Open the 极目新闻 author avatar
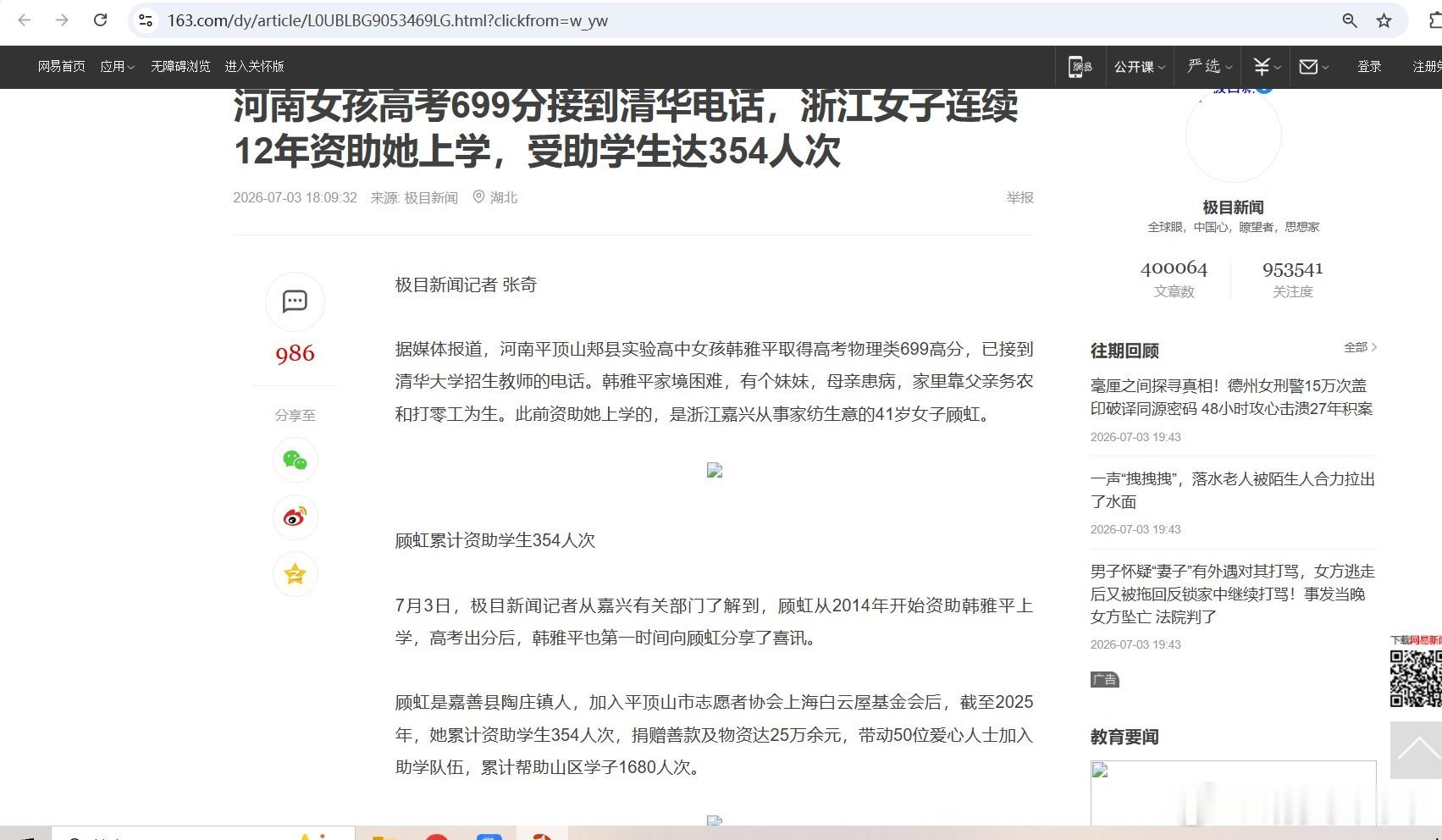The height and width of the screenshot is (840, 1442). [x=1233, y=135]
